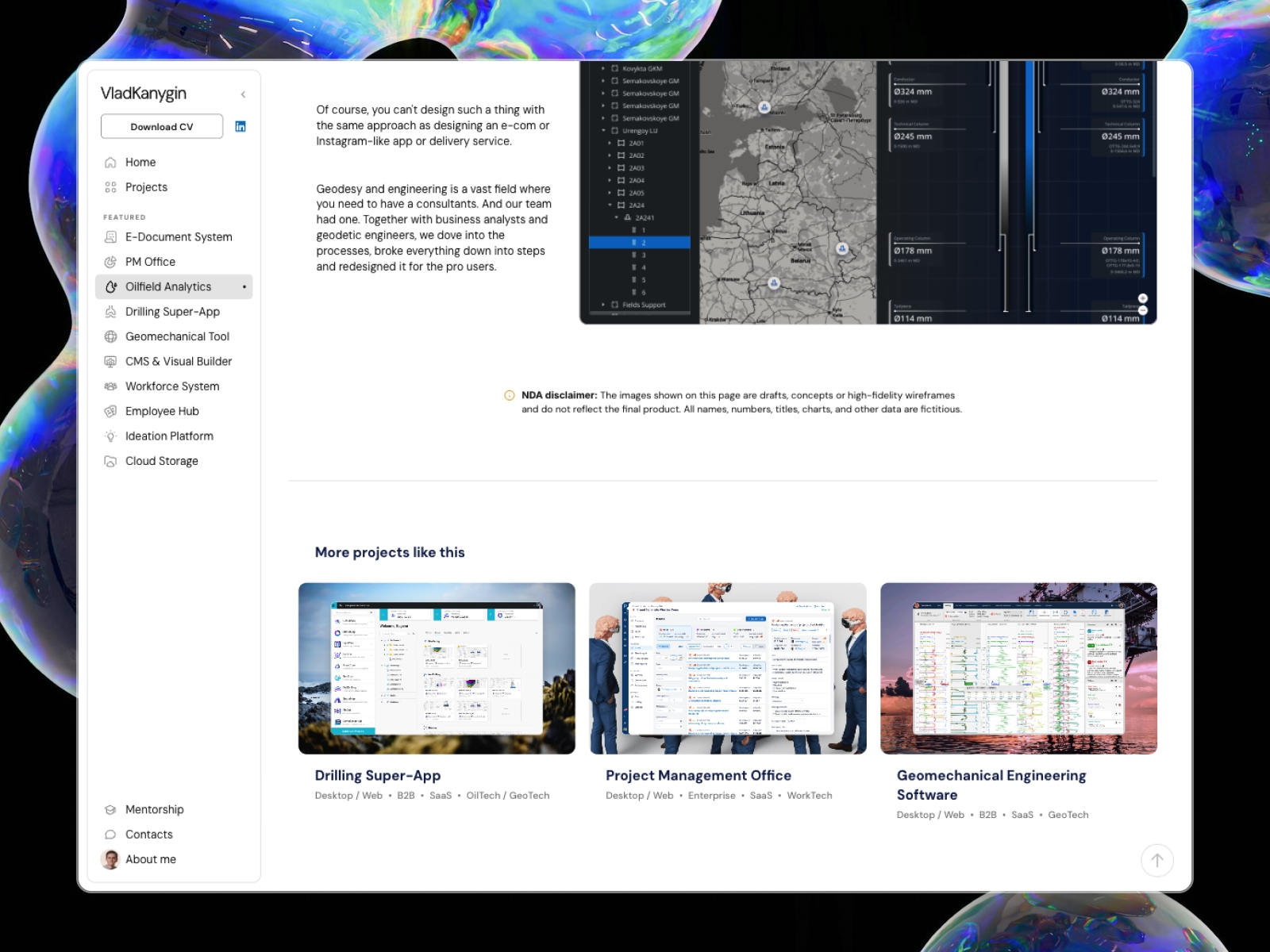
Task: Click the map marker east of Belarus
Action: point(842,248)
